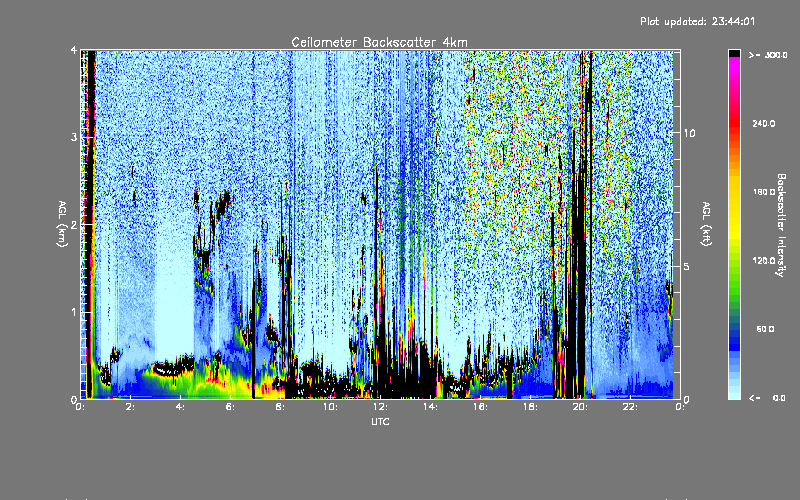Click the "22:" UTC tick label
This screenshot has width=800, height=500.
(x=630, y=407)
